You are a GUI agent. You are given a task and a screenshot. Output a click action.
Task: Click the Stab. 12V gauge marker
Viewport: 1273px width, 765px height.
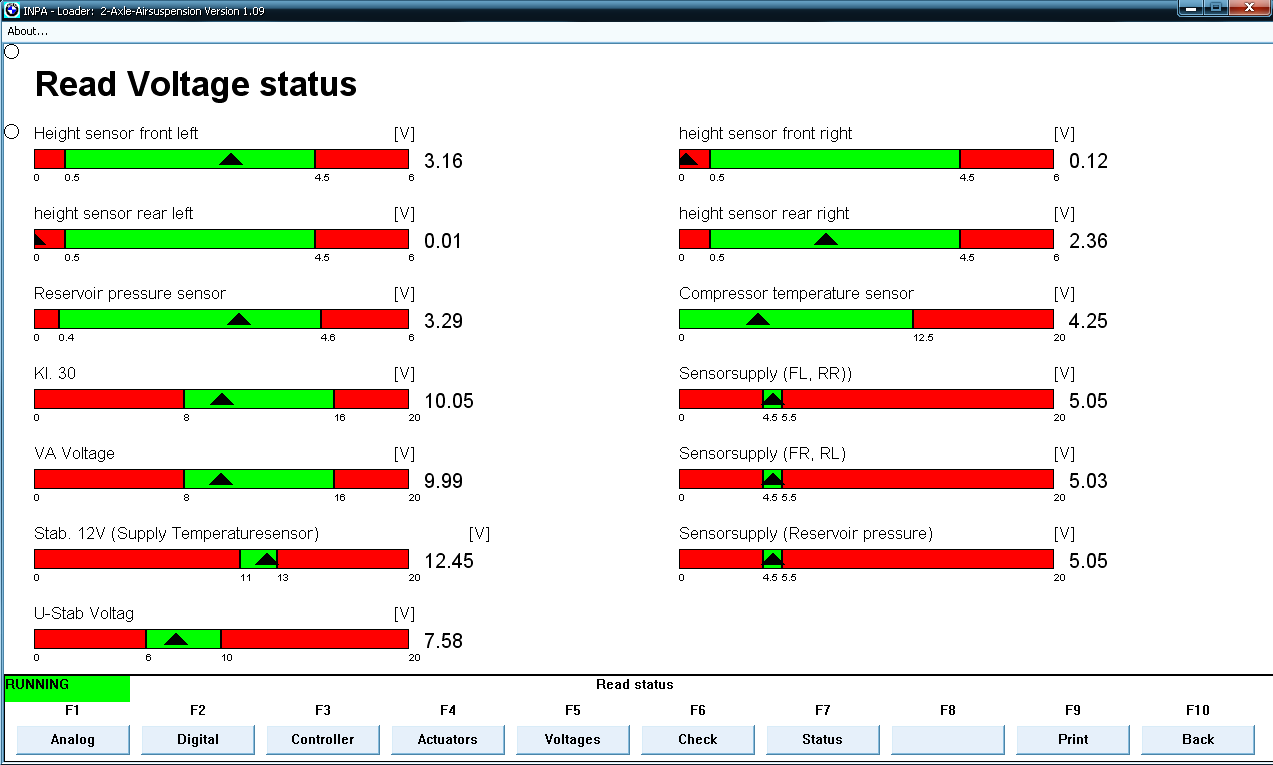(x=266, y=559)
